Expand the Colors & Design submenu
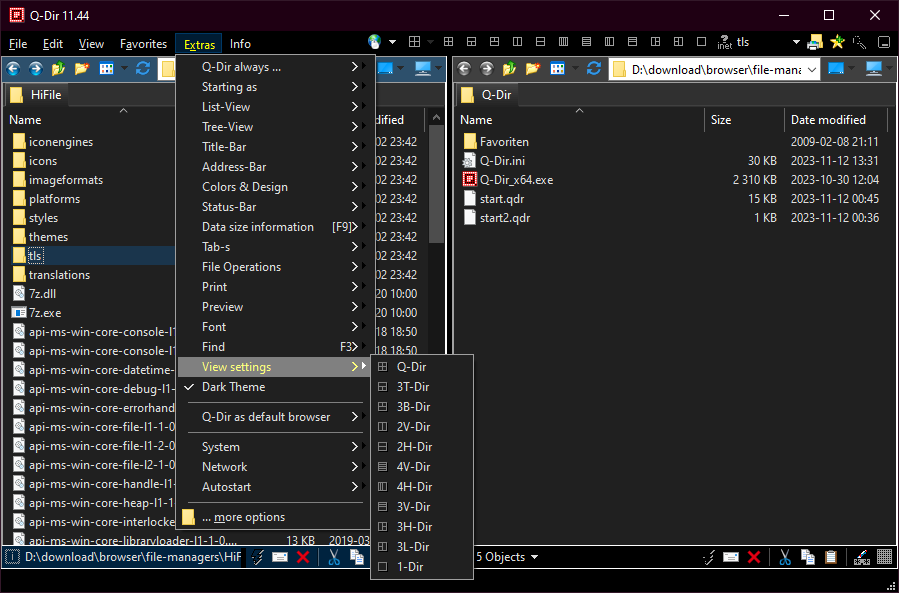 click(x=244, y=187)
